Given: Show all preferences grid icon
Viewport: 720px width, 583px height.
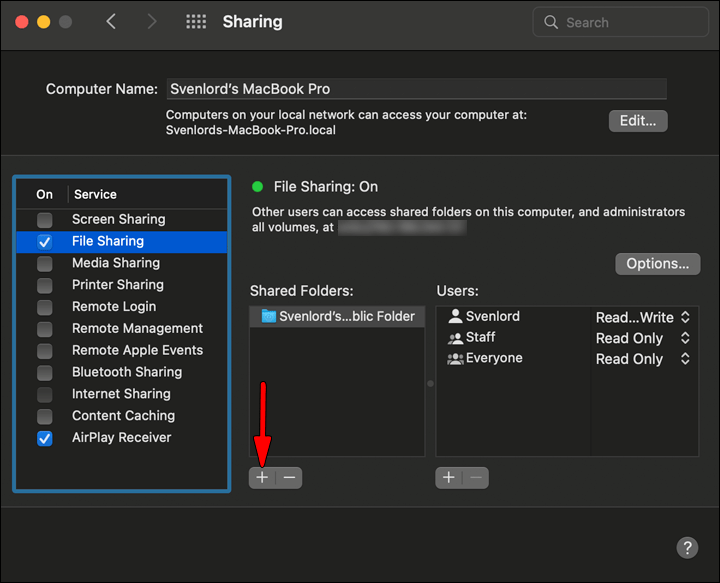Looking at the screenshot, I should (196, 22).
